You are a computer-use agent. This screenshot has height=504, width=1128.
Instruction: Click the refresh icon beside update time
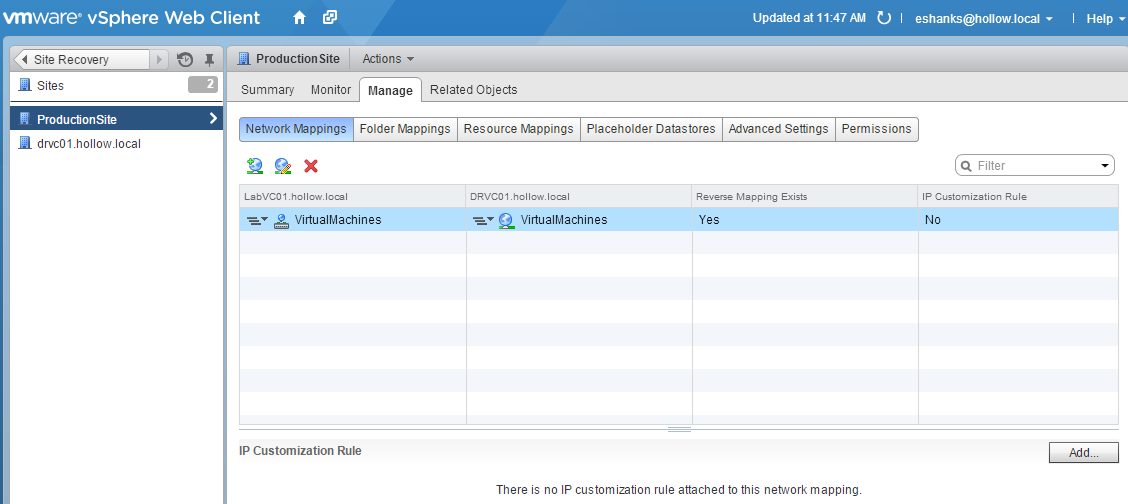pos(883,18)
